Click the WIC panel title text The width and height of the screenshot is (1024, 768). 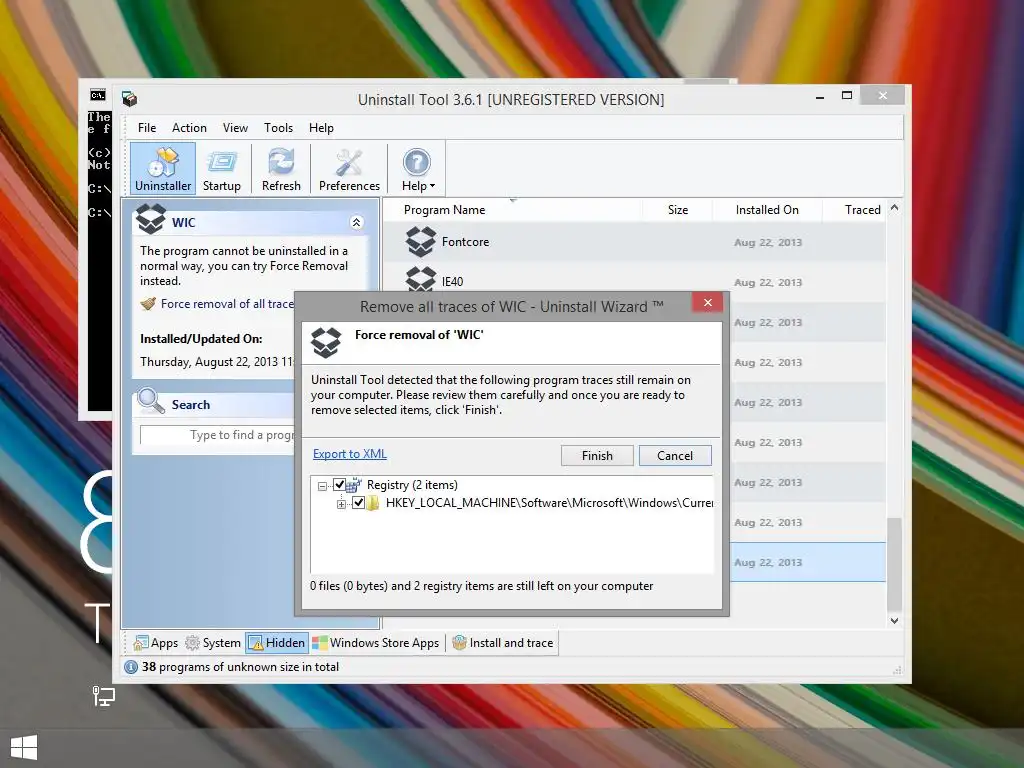(x=184, y=222)
